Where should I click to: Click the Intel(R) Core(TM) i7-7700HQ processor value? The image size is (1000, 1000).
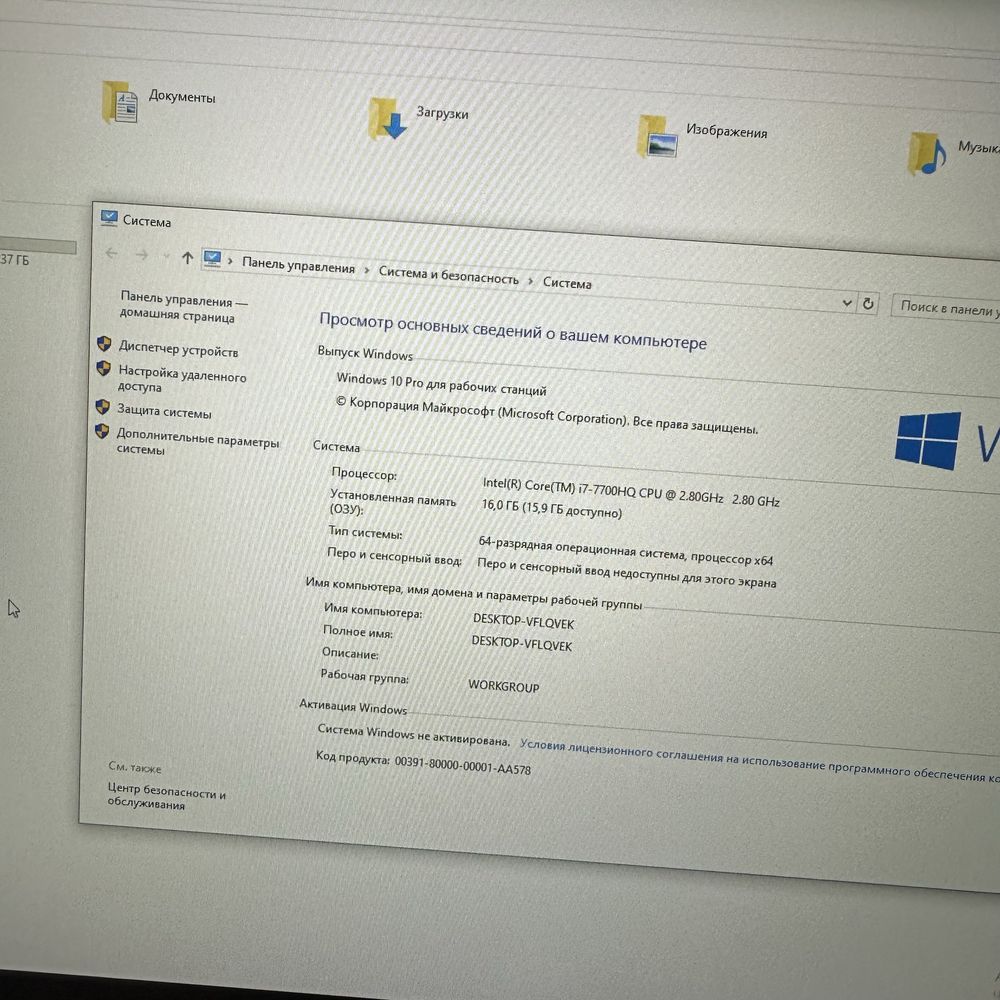[631, 492]
